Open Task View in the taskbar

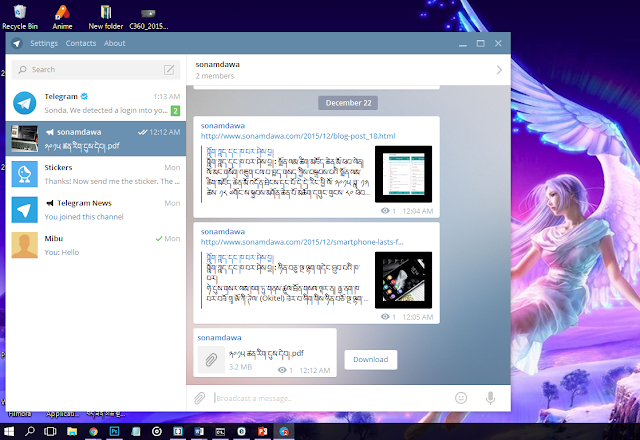pyautogui.click(x=50, y=431)
